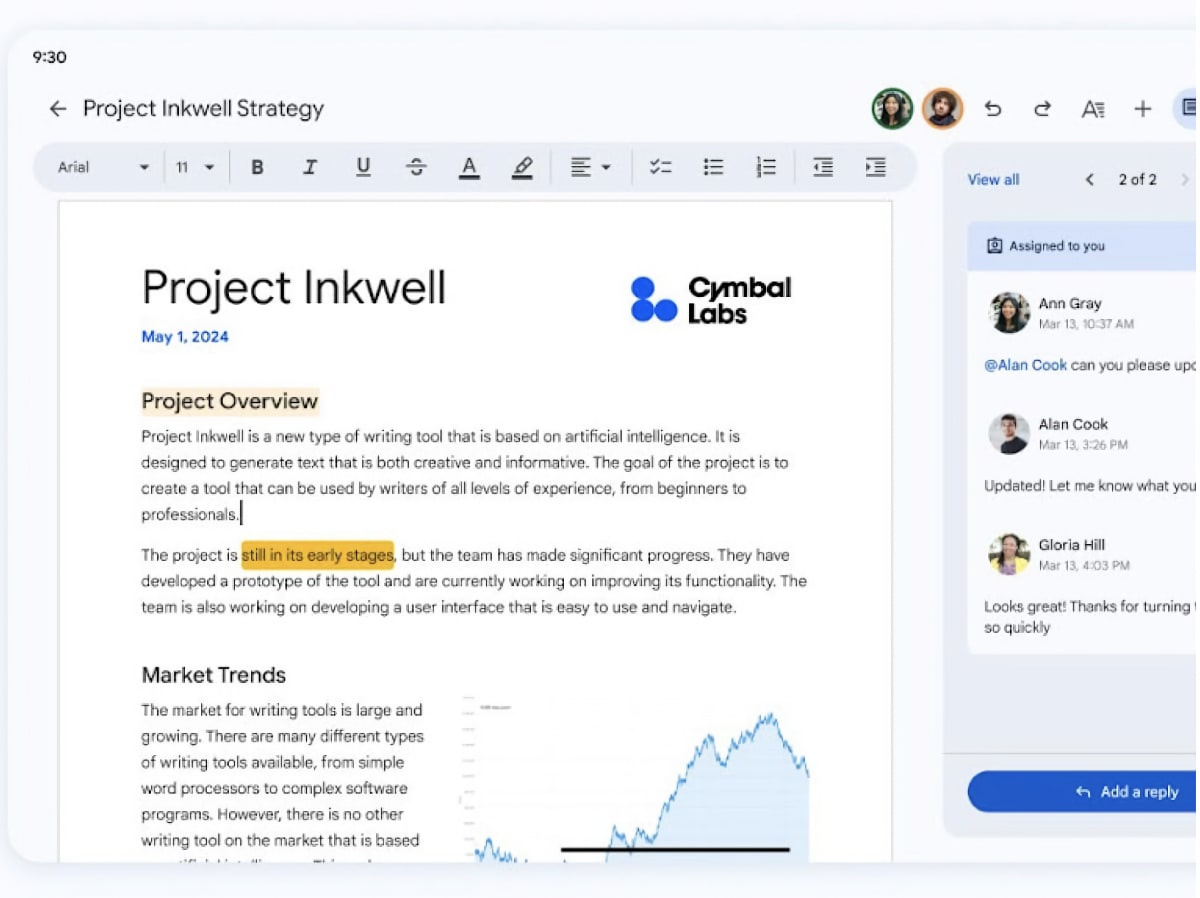
Task: Click the Redo icon
Action: [1042, 109]
